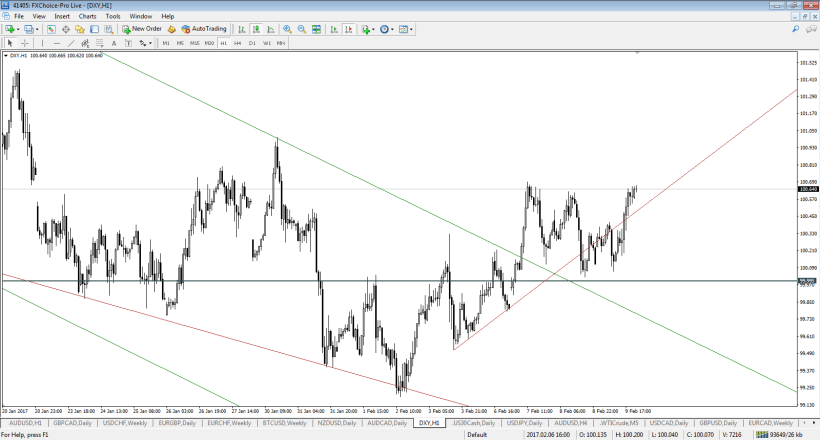The width and height of the screenshot is (820, 440).
Task: Select the Text Label tool
Action: pyautogui.click(x=128, y=43)
